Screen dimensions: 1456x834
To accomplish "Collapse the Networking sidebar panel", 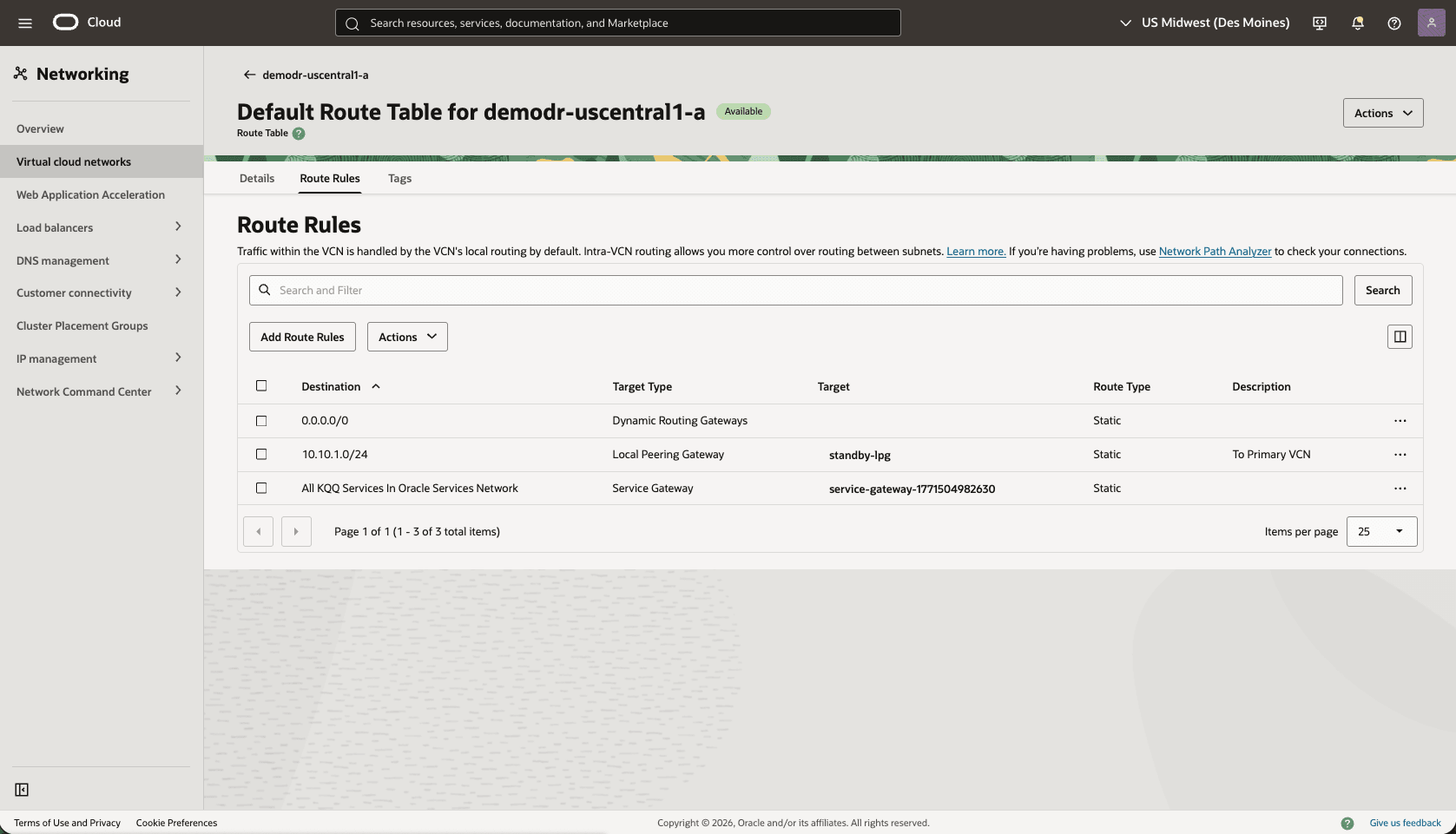I will tap(22, 790).
